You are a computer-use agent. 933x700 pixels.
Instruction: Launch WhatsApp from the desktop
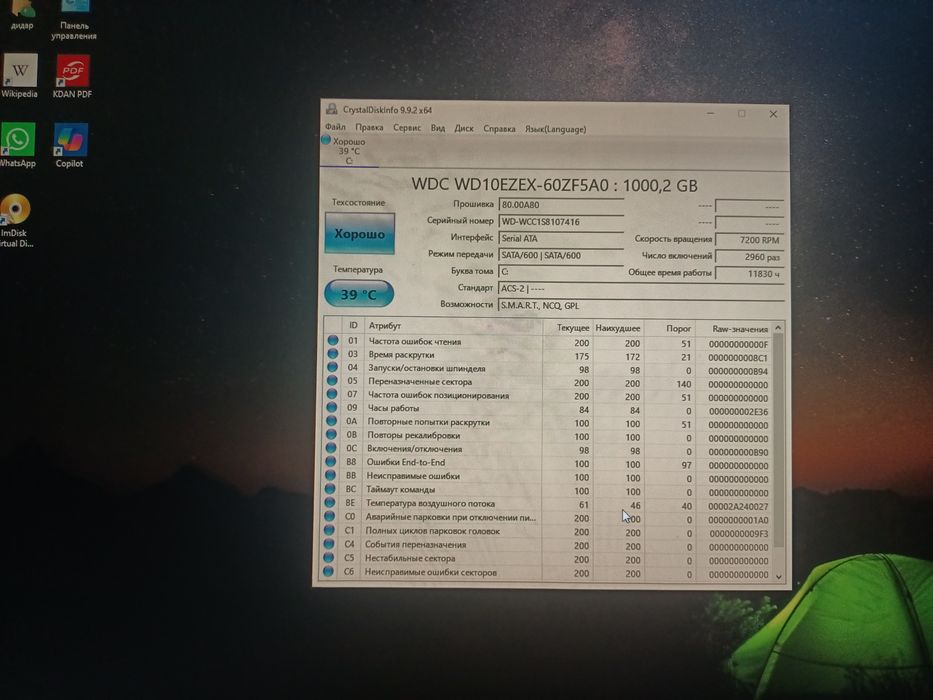click(17, 145)
